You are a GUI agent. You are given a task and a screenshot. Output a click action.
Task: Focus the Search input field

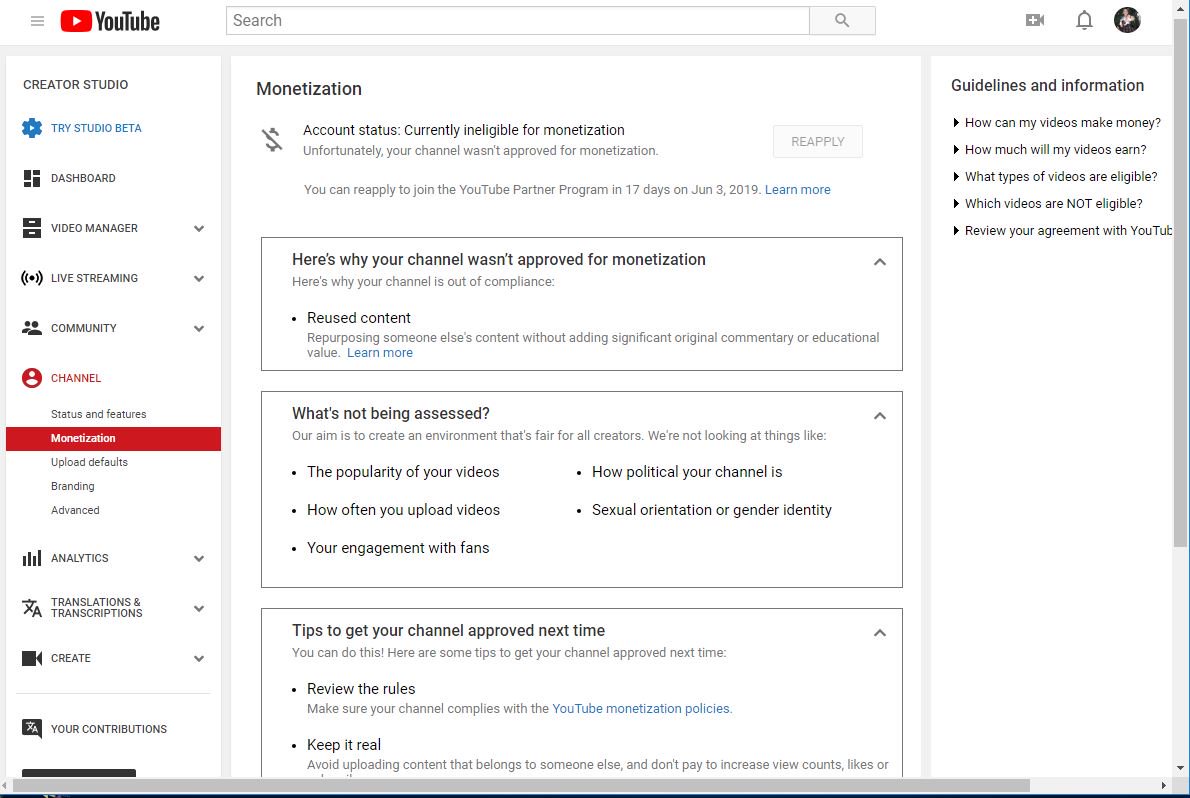point(518,21)
